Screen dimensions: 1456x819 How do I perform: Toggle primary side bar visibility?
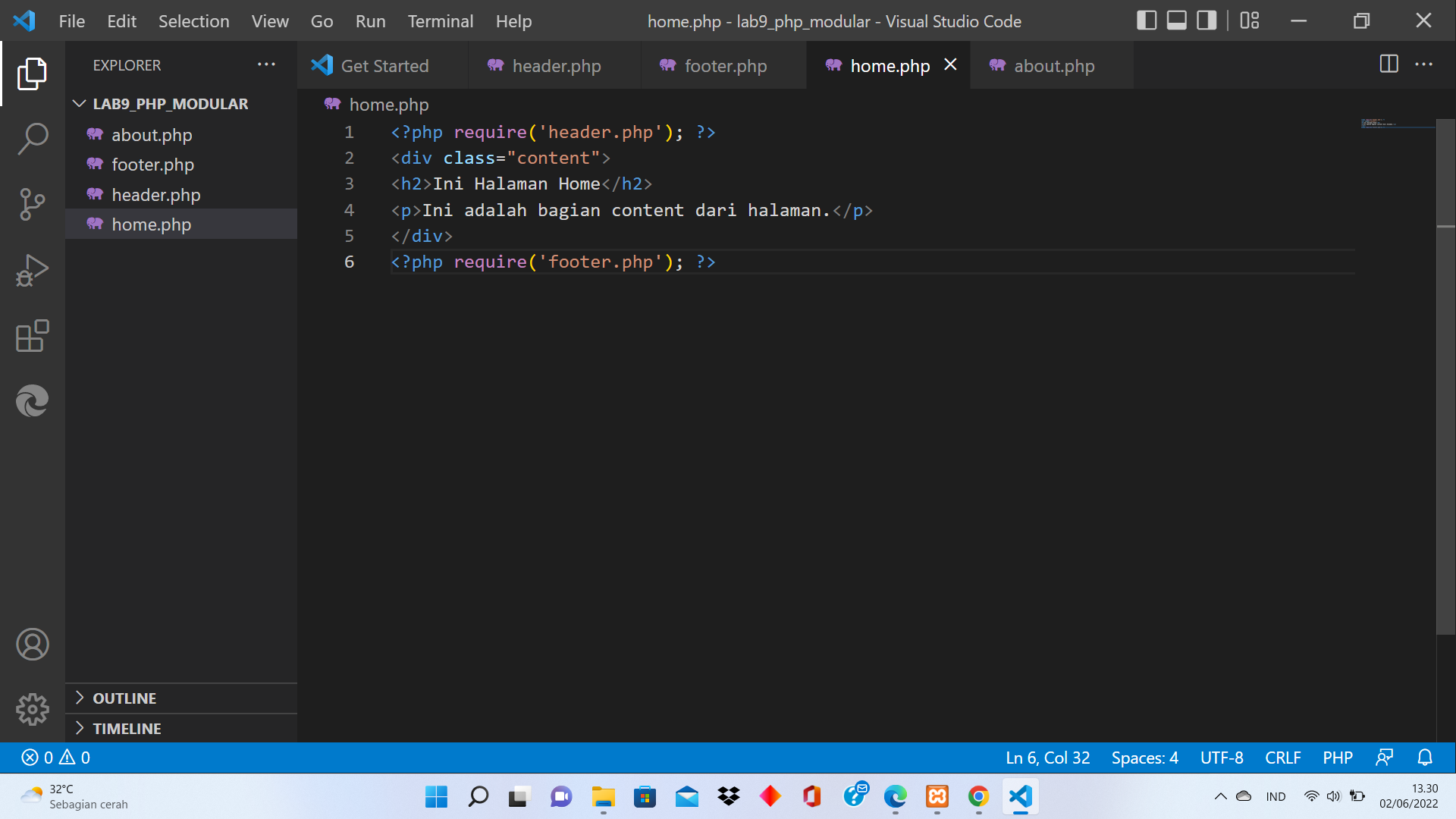click(x=1147, y=20)
